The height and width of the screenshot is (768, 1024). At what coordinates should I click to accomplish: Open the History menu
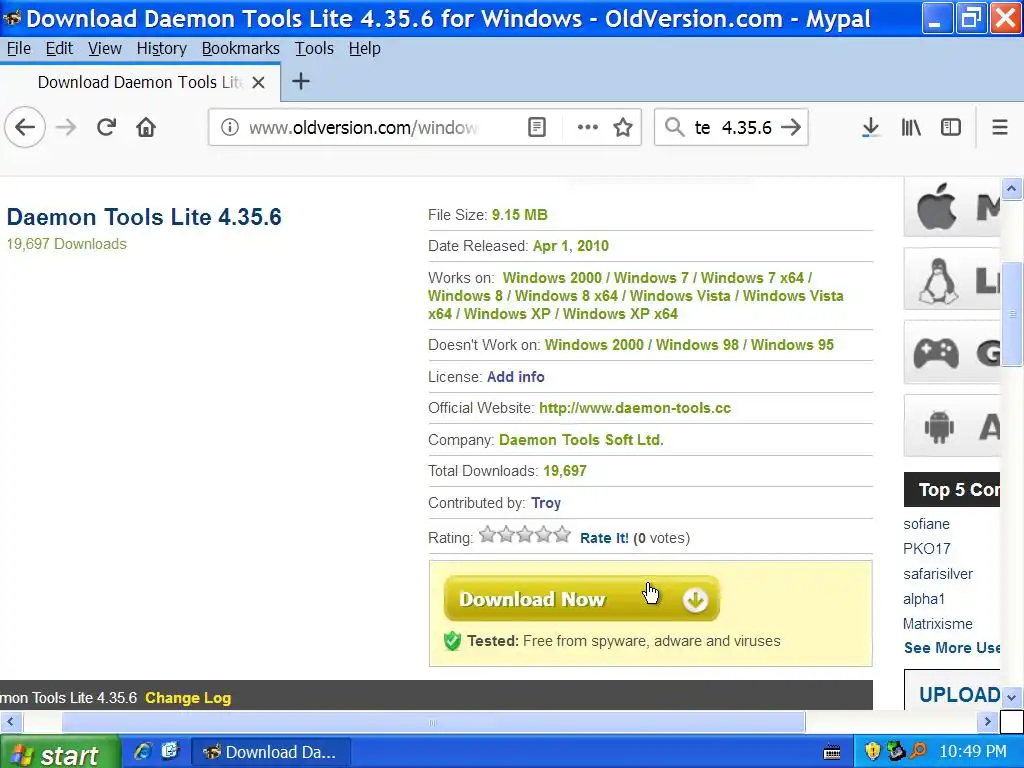(x=161, y=48)
